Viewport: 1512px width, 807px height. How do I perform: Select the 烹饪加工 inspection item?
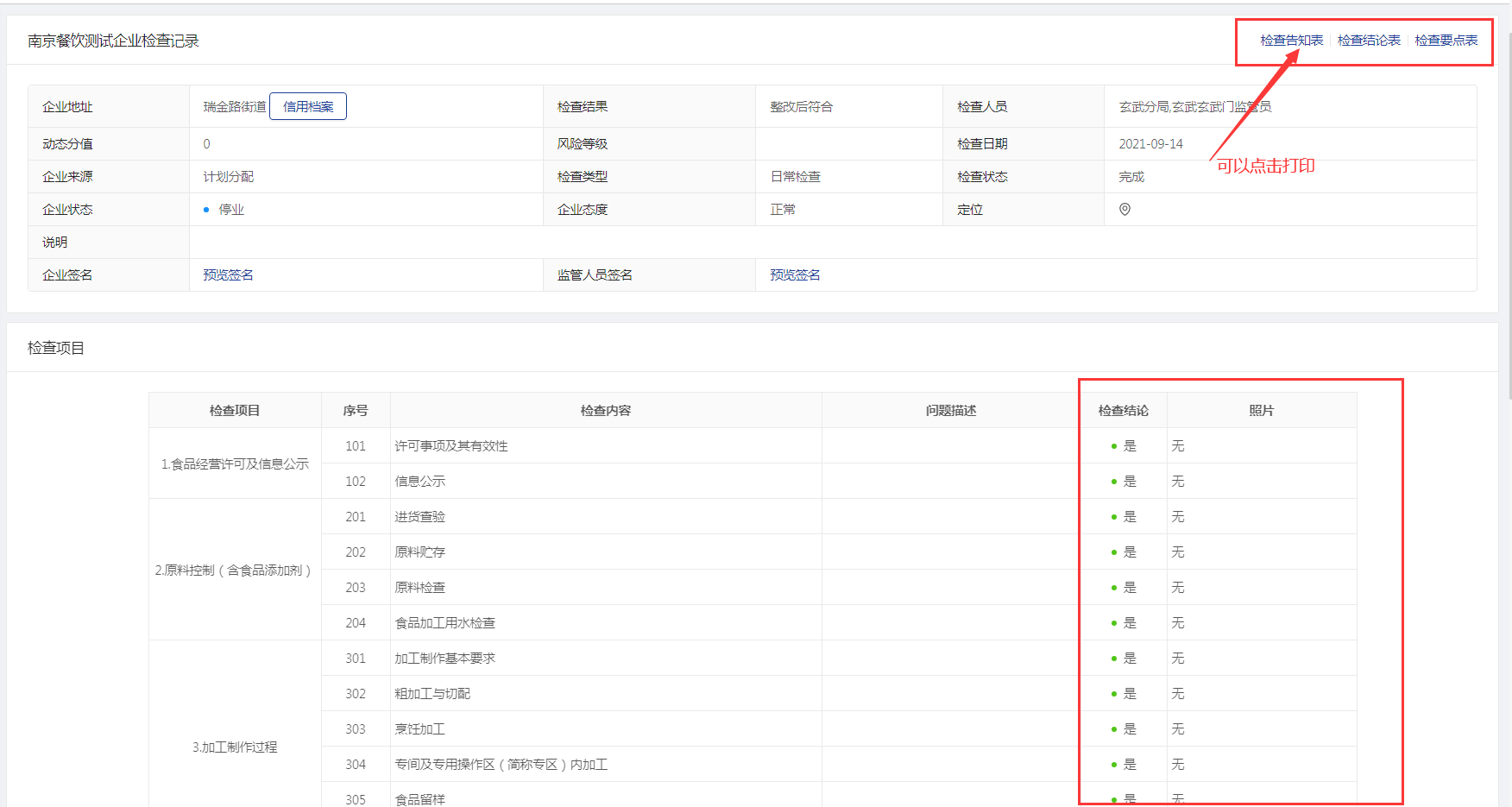tap(420, 729)
